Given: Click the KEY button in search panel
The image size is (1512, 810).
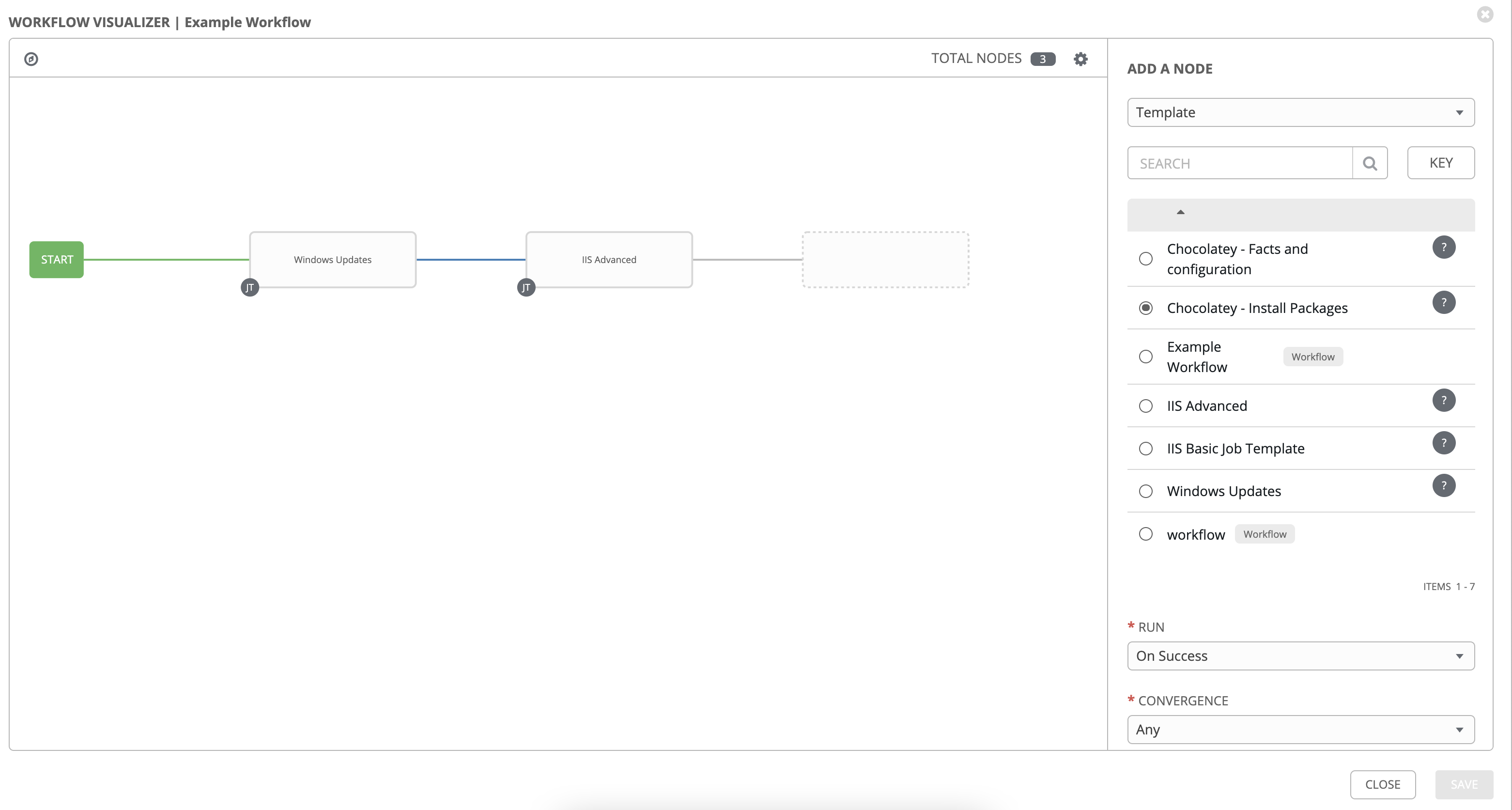Looking at the screenshot, I should [1442, 162].
